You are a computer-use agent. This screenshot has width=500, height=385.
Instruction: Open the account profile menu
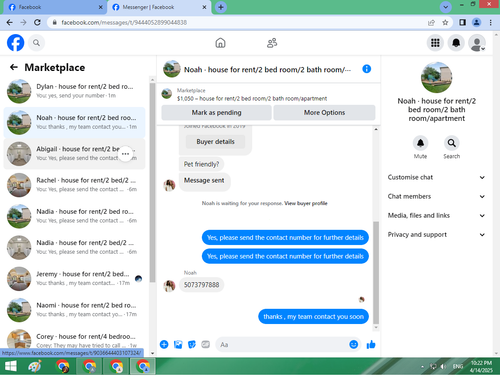click(477, 43)
